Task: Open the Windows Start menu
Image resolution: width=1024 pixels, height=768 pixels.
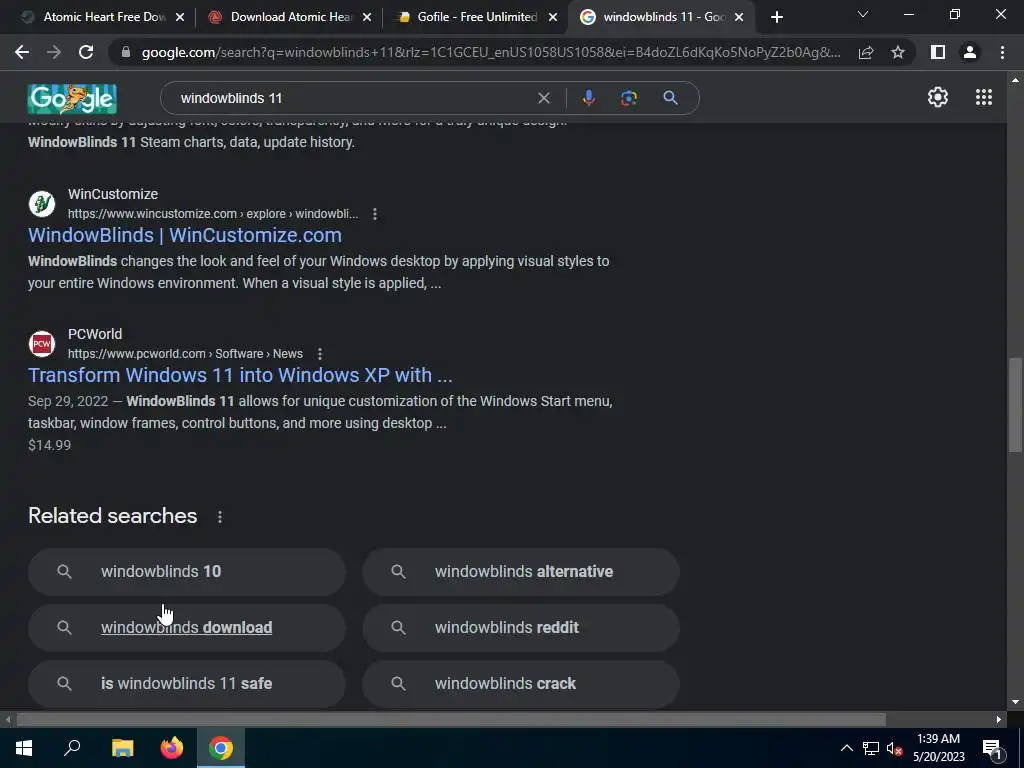Action: coord(24,748)
